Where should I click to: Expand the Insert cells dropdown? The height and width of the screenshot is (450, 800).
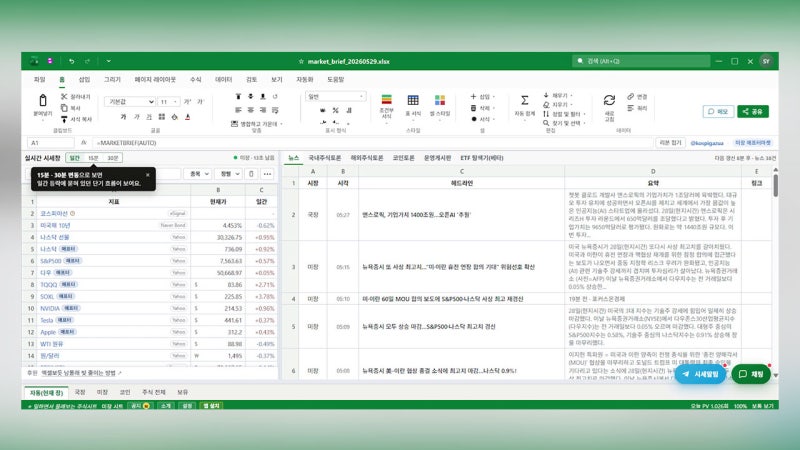[x=494, y=96]
